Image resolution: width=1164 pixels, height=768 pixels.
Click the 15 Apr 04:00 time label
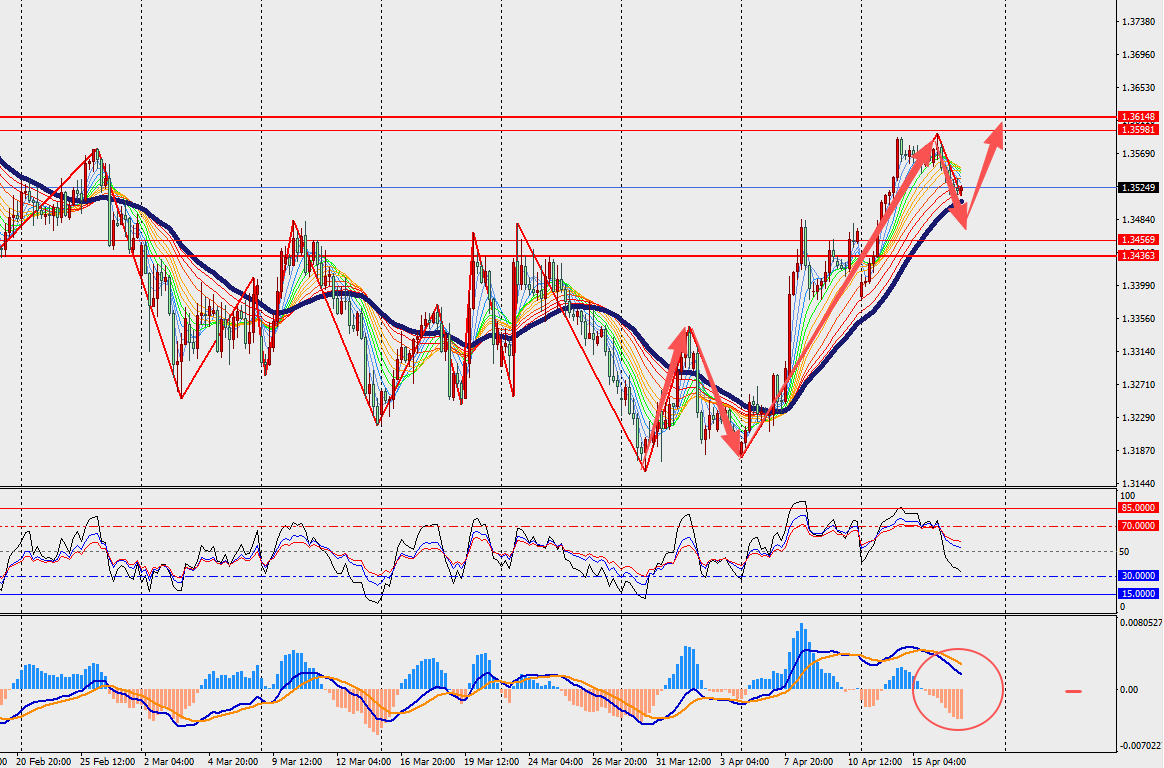(x=940, y=761)
